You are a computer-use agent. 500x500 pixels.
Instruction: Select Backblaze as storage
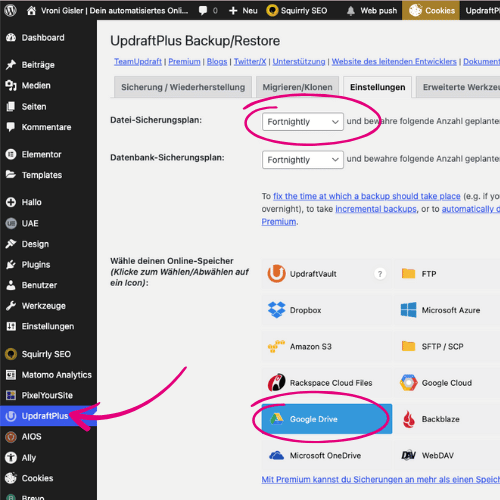coord(447,419)
